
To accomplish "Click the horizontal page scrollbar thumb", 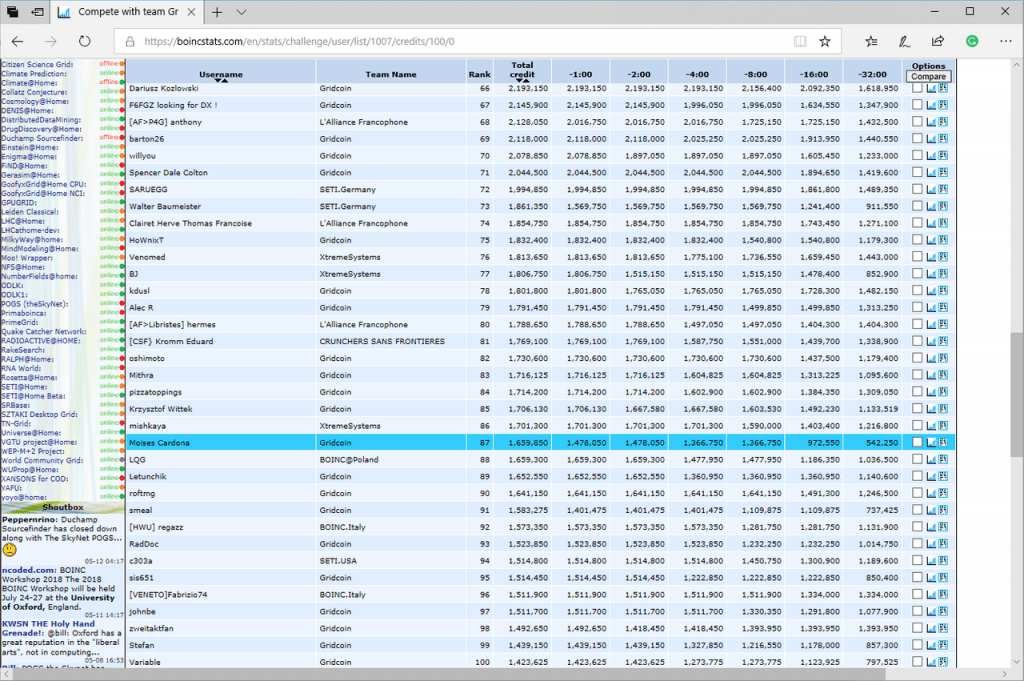I will coord(449,674).
